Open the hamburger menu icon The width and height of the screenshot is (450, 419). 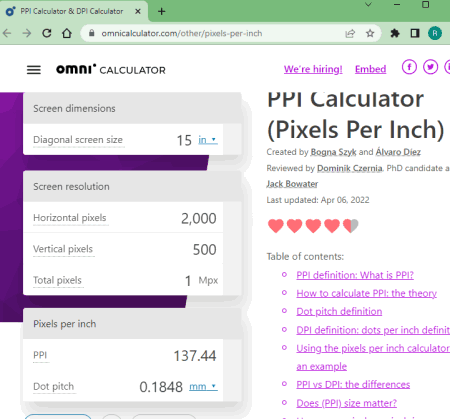pyautogui.click(x=34, y=70)
